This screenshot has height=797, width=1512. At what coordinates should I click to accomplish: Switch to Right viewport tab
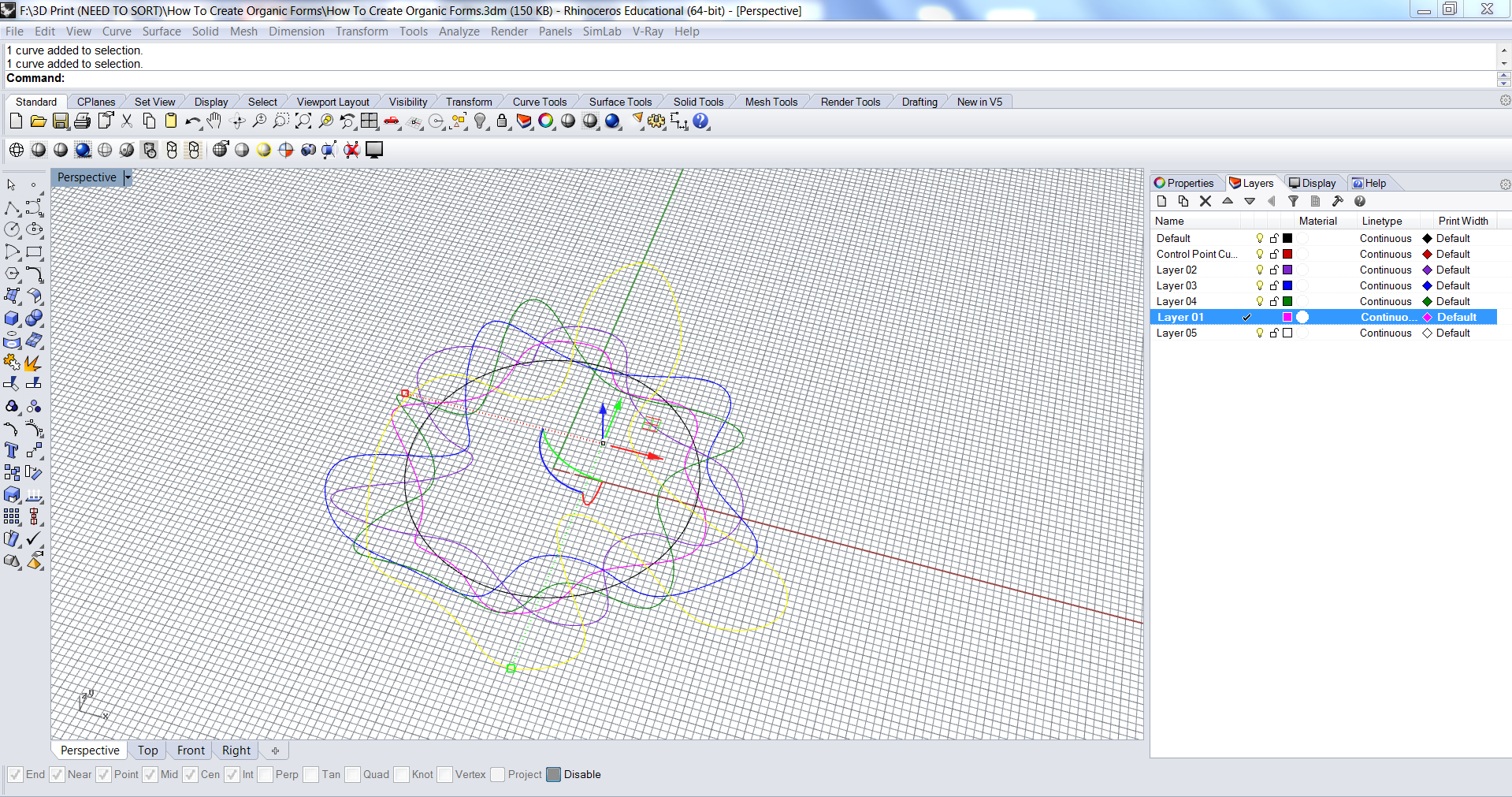(x=236, y=750)
